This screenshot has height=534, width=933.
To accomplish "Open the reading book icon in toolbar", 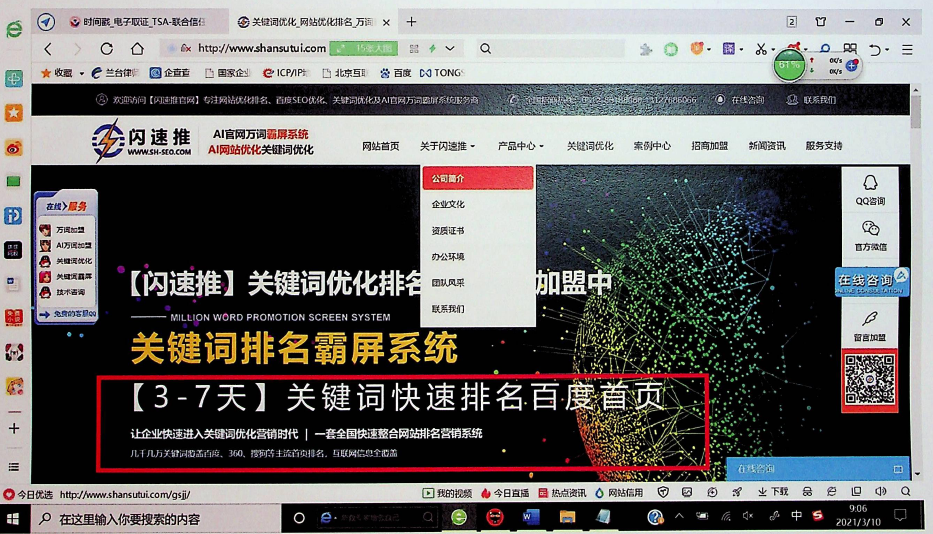I will tap(850, 48).
